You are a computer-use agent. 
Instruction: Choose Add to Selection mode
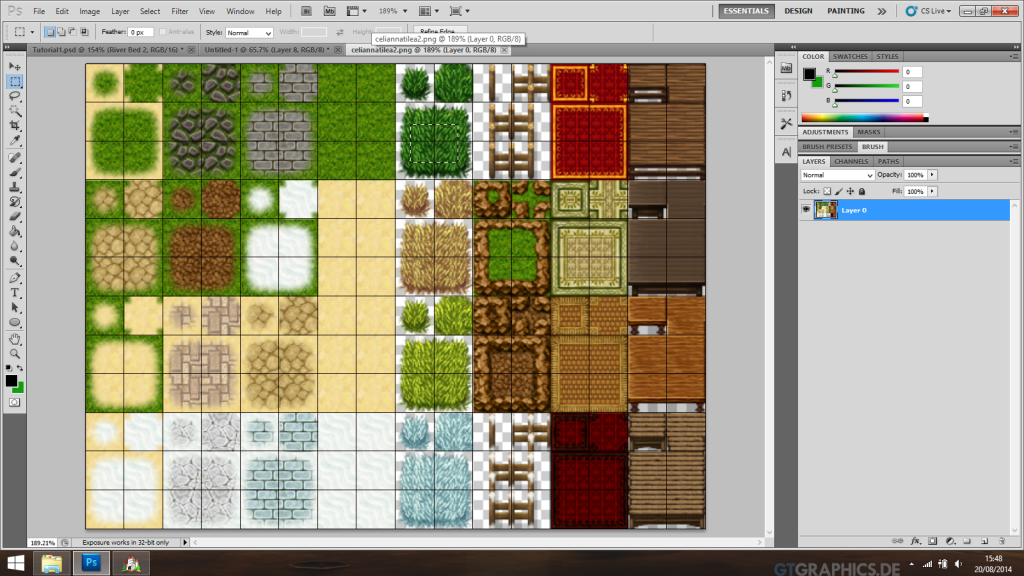[x=61, y=31]
